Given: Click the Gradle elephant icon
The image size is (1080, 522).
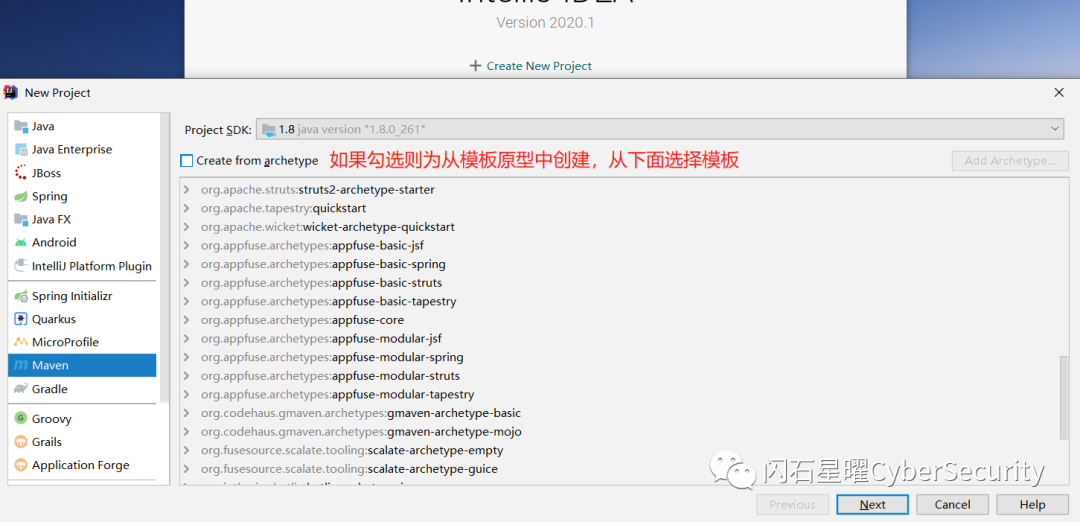Looking at the screenshot, I should click(21, 389).
